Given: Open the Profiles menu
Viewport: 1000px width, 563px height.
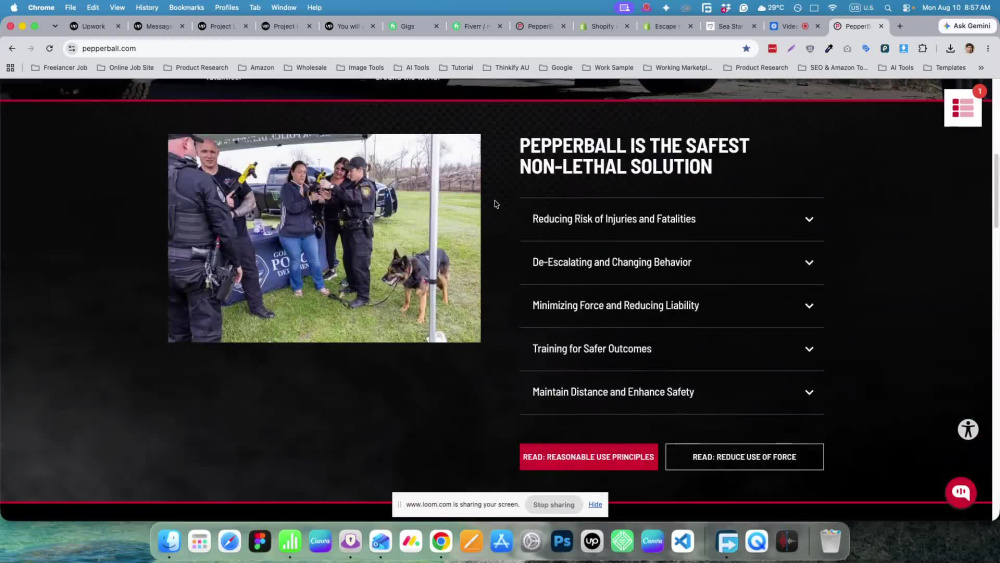Looking at the screenshot, I should (226, 8).
